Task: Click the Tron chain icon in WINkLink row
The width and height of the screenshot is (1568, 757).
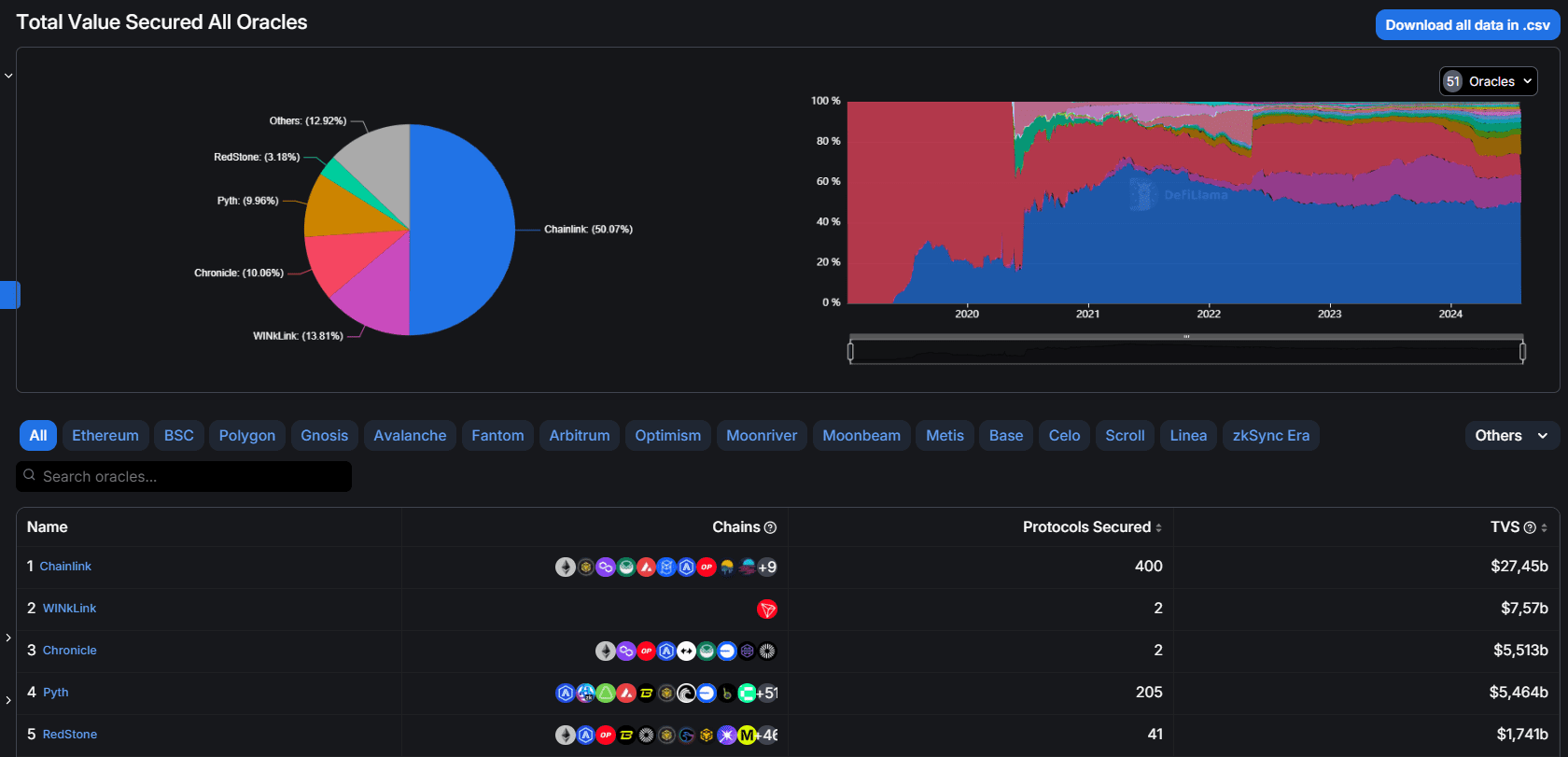Action: tap(767, 609)
